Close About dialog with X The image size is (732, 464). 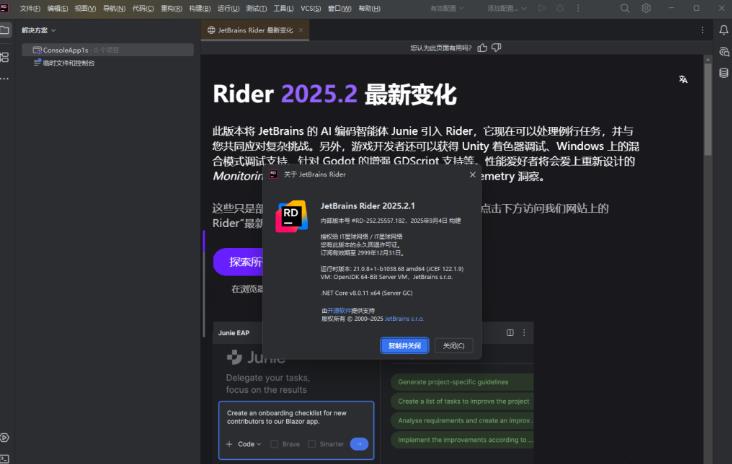click(472, 174)
